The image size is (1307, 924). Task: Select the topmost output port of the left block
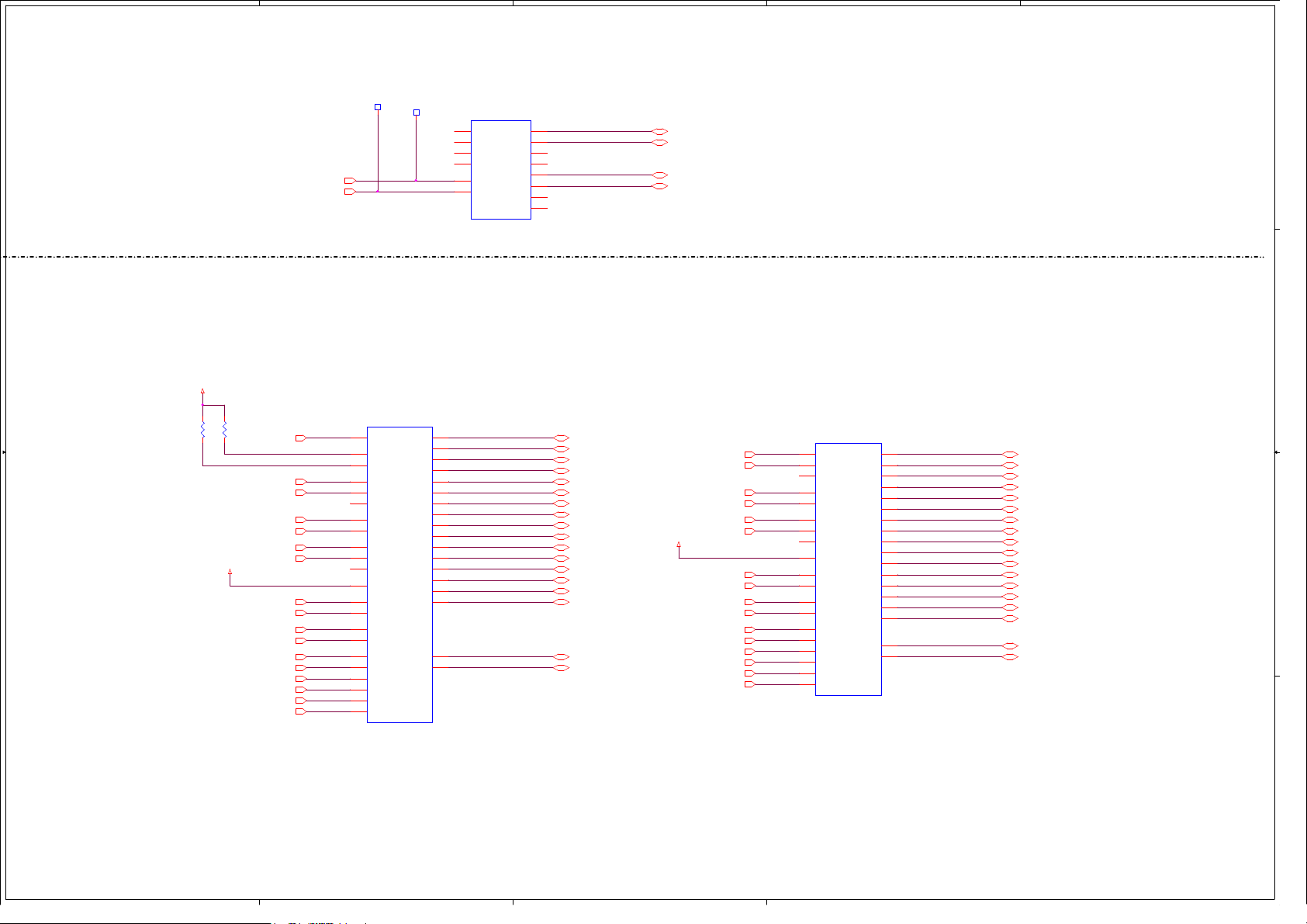tap(562, 438)
